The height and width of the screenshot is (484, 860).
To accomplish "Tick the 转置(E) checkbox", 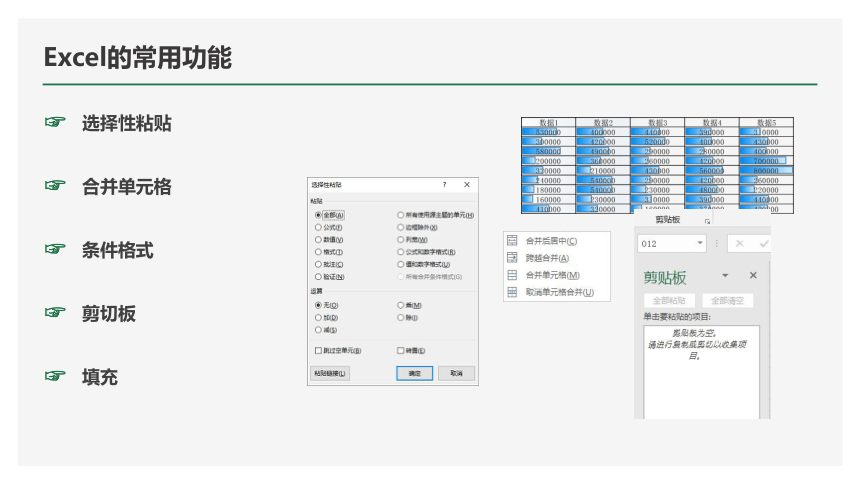I will tap(400, 351).
